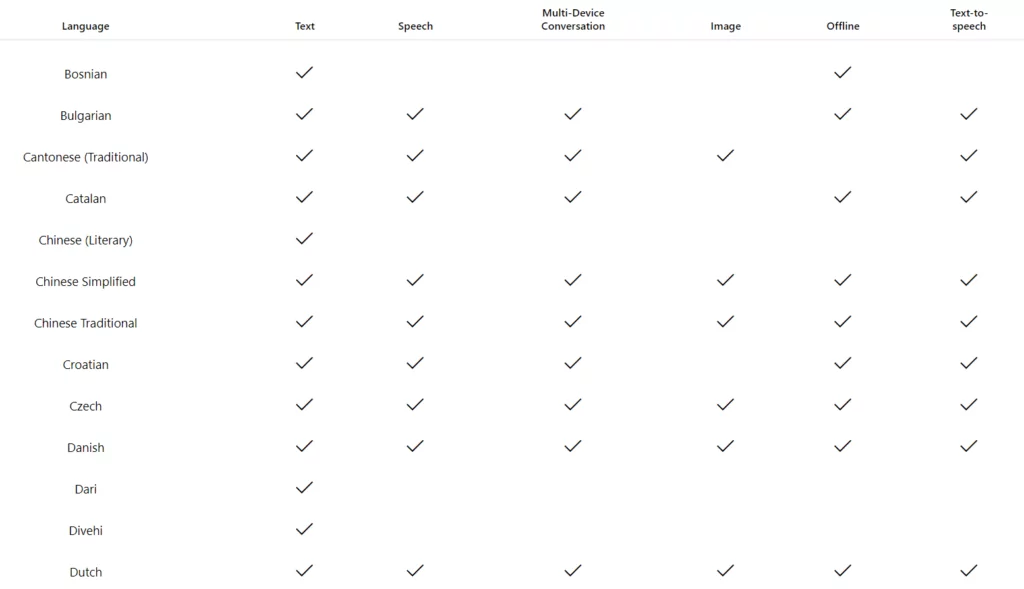Select the Chinese Traditional language row label
This screenshot has height=589, width=1024.
86,323
